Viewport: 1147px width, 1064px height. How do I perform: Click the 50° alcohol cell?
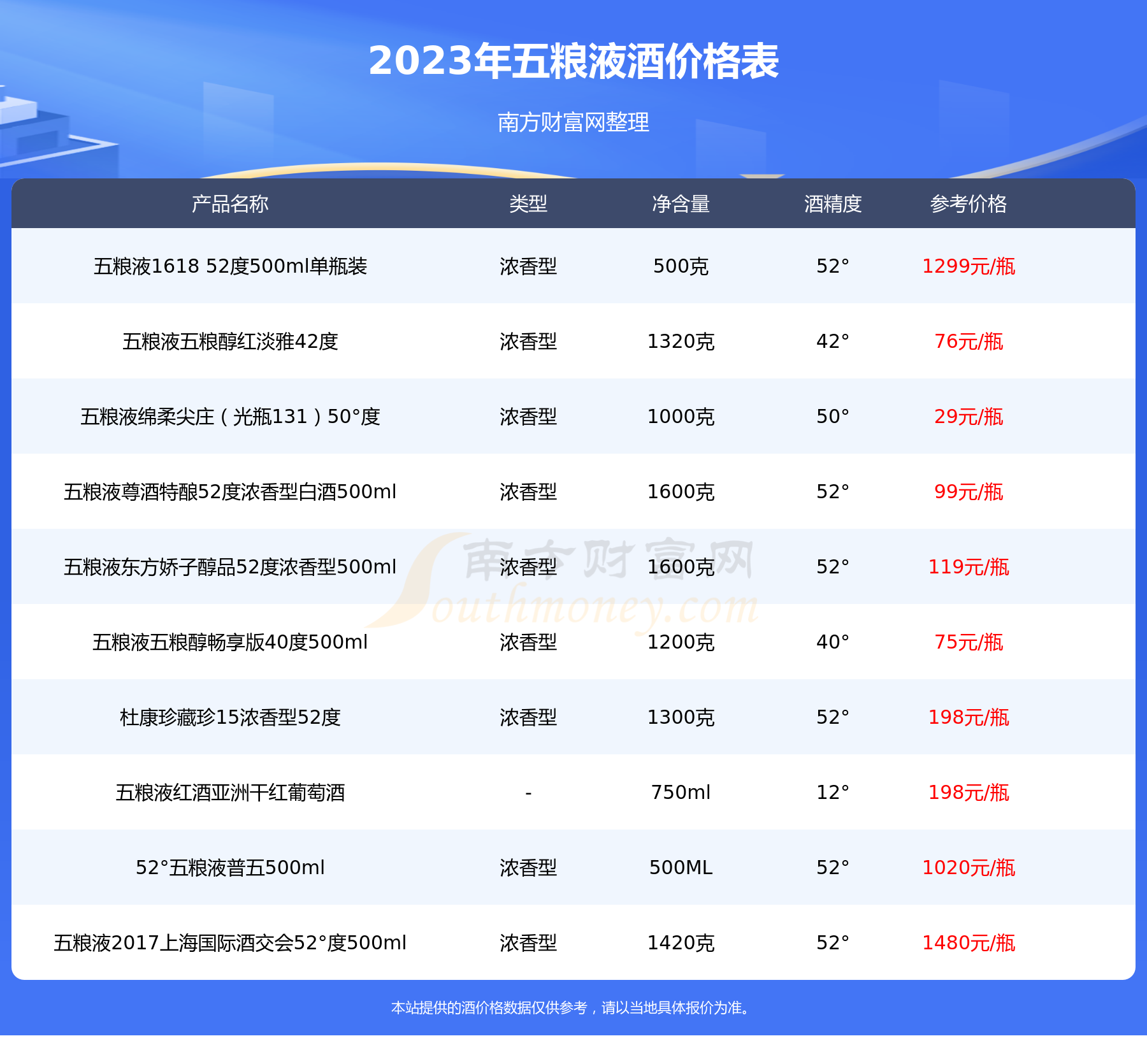833,417
